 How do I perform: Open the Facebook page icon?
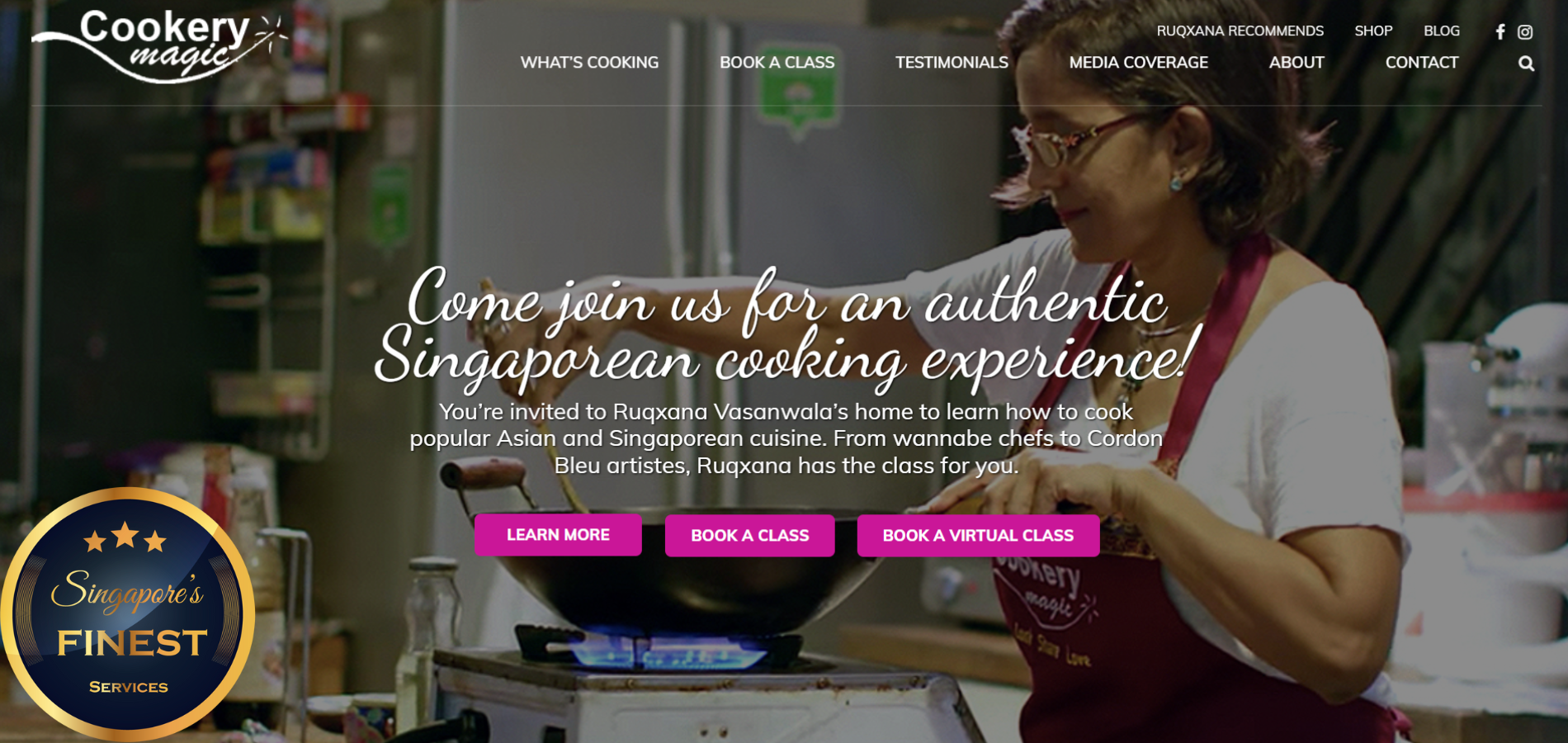point(1500,32)
